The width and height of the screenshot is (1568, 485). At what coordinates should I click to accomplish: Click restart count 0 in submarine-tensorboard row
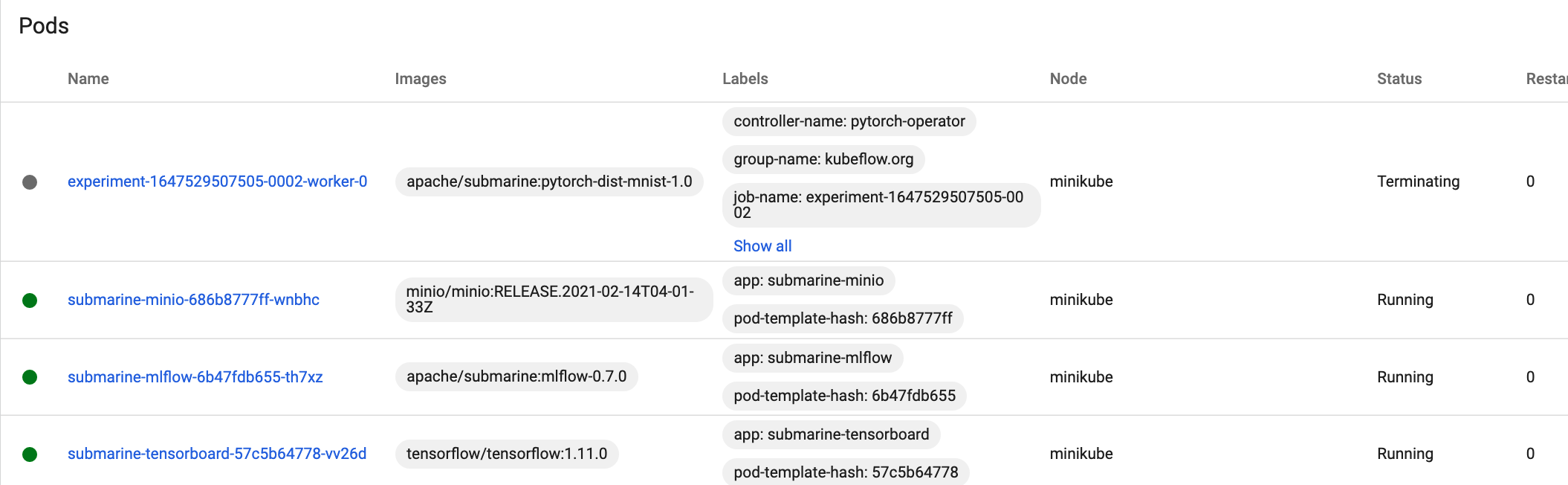tap(1530, 454)
